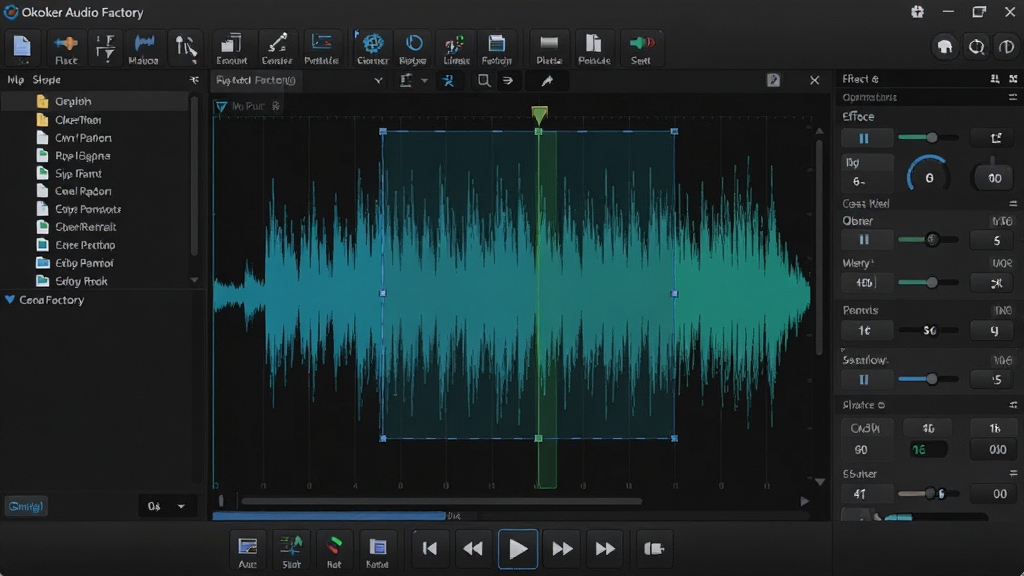Click the Ante button in bottom toolbar
Screen dimensions: 1024x576
coord(248,551)
